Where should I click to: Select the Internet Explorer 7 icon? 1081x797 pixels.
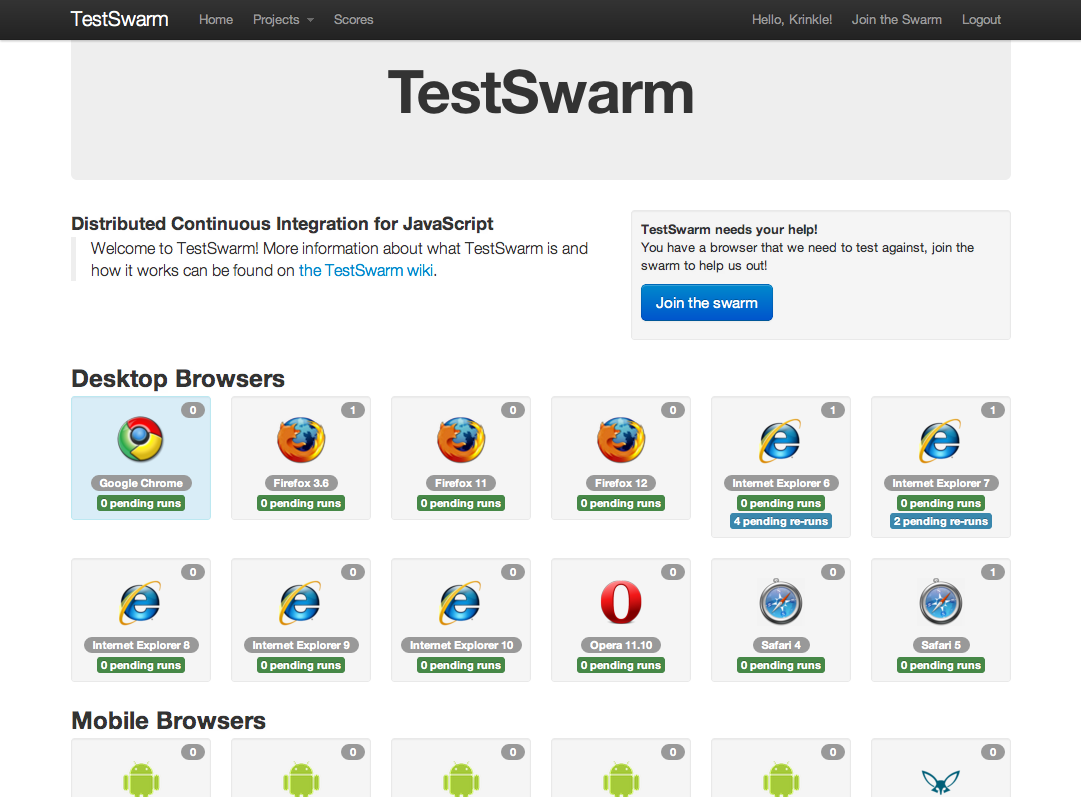(940, 441)
